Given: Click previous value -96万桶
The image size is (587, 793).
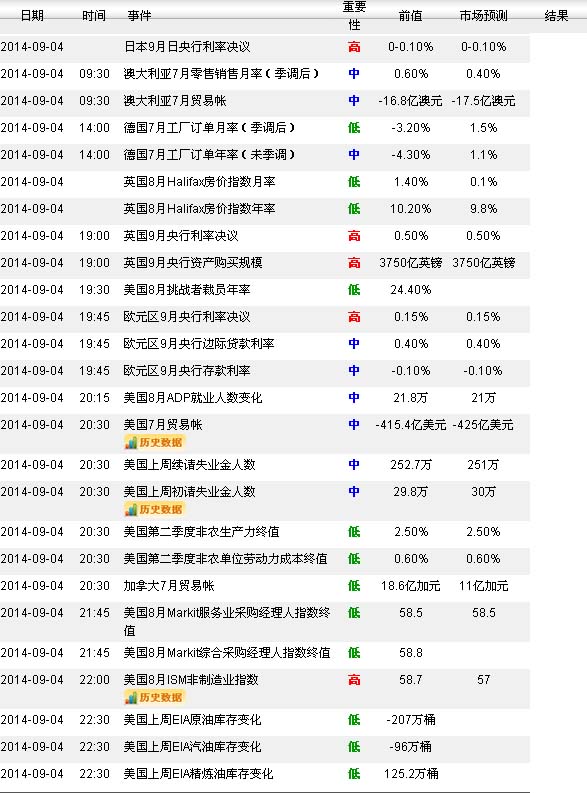Looking at the screenshot, I should pos(411,747).
